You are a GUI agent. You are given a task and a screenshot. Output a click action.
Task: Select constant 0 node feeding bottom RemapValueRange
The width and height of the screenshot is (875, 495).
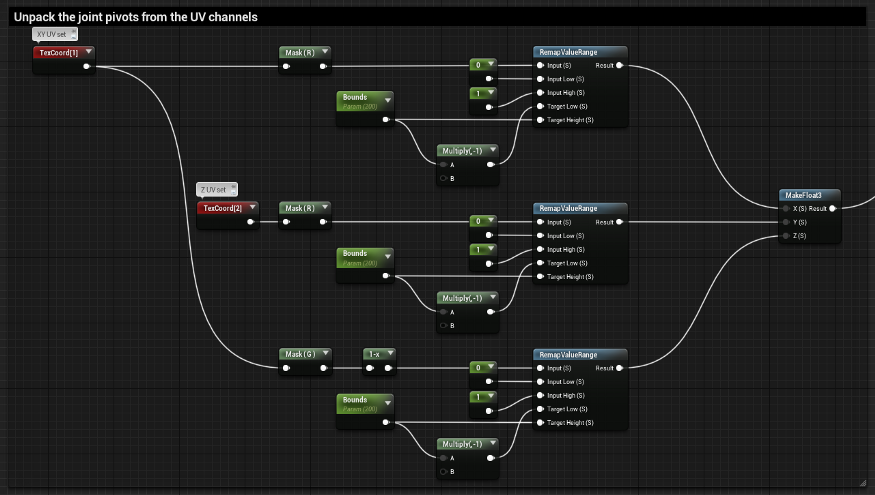[x=483, y=374]
